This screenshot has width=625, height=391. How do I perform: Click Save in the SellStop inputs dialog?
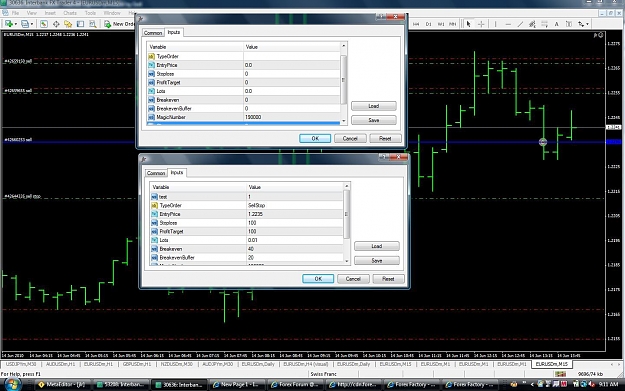tap(377, 260)
